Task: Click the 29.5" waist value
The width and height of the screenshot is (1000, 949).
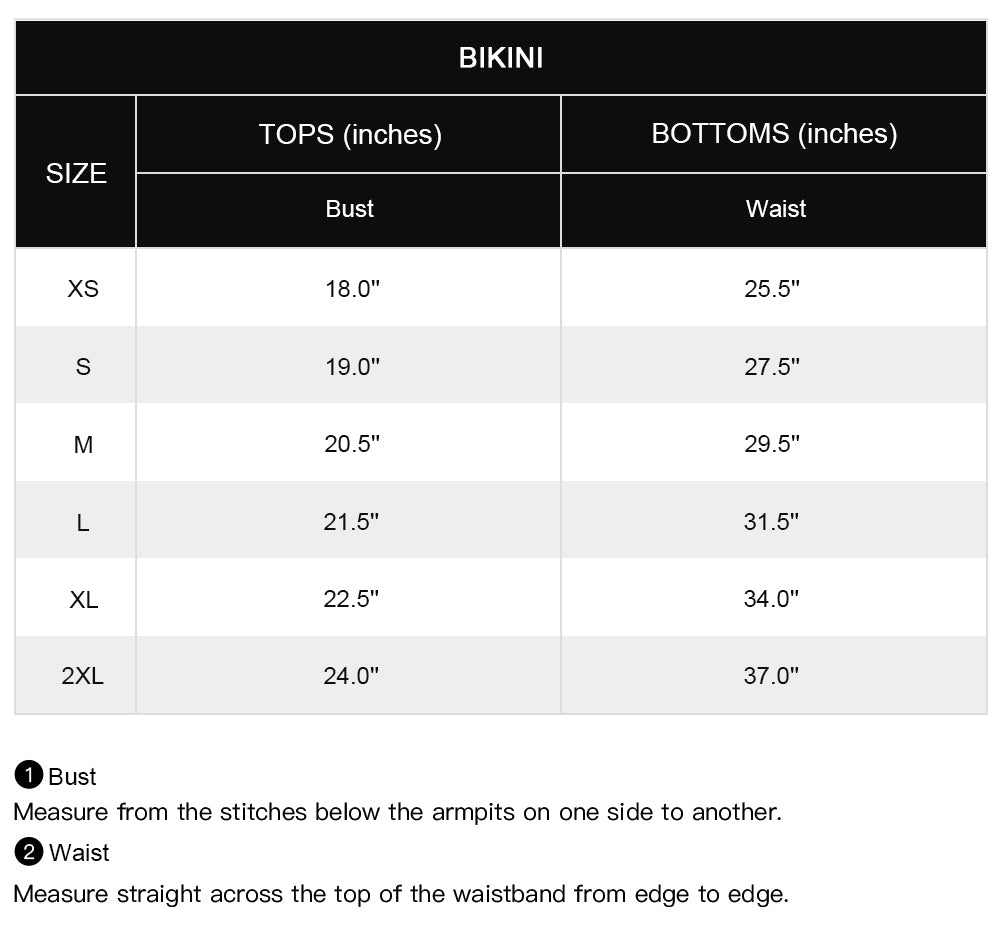Action: coord(772,444)
